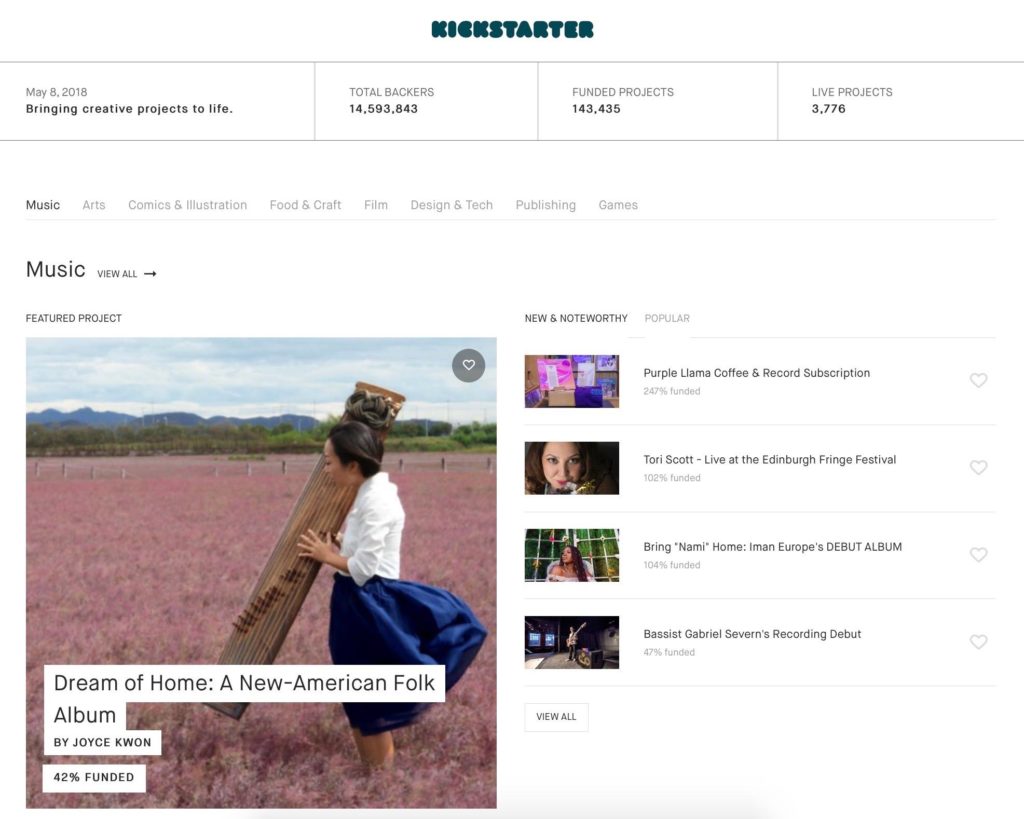Heart Bassist Gabriel Severn's Recording Debut
Viewport: 1024px width, 819px height.
(x=978, y=642)
